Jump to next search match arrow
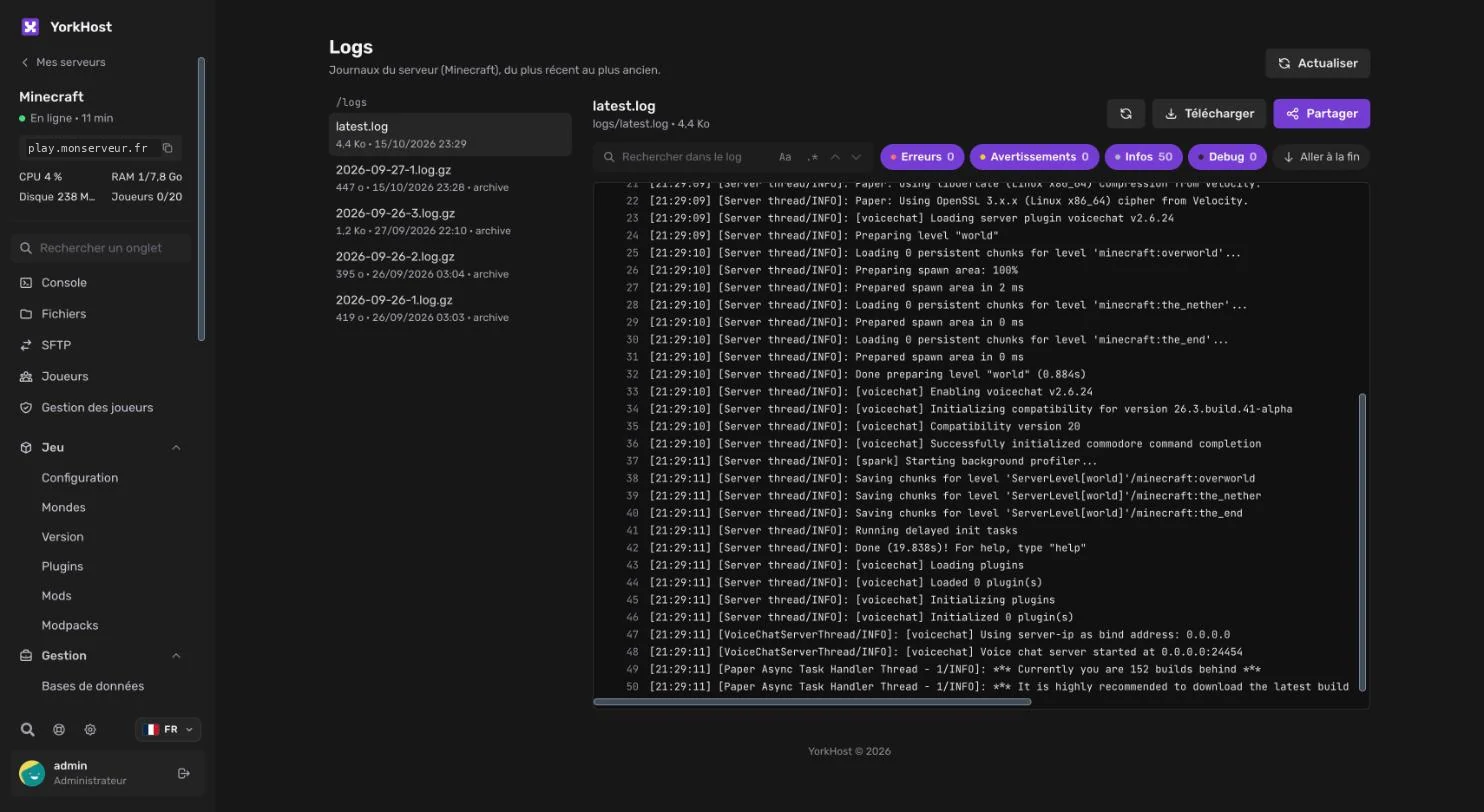1484x812 pixels. [x=856, y=157]
